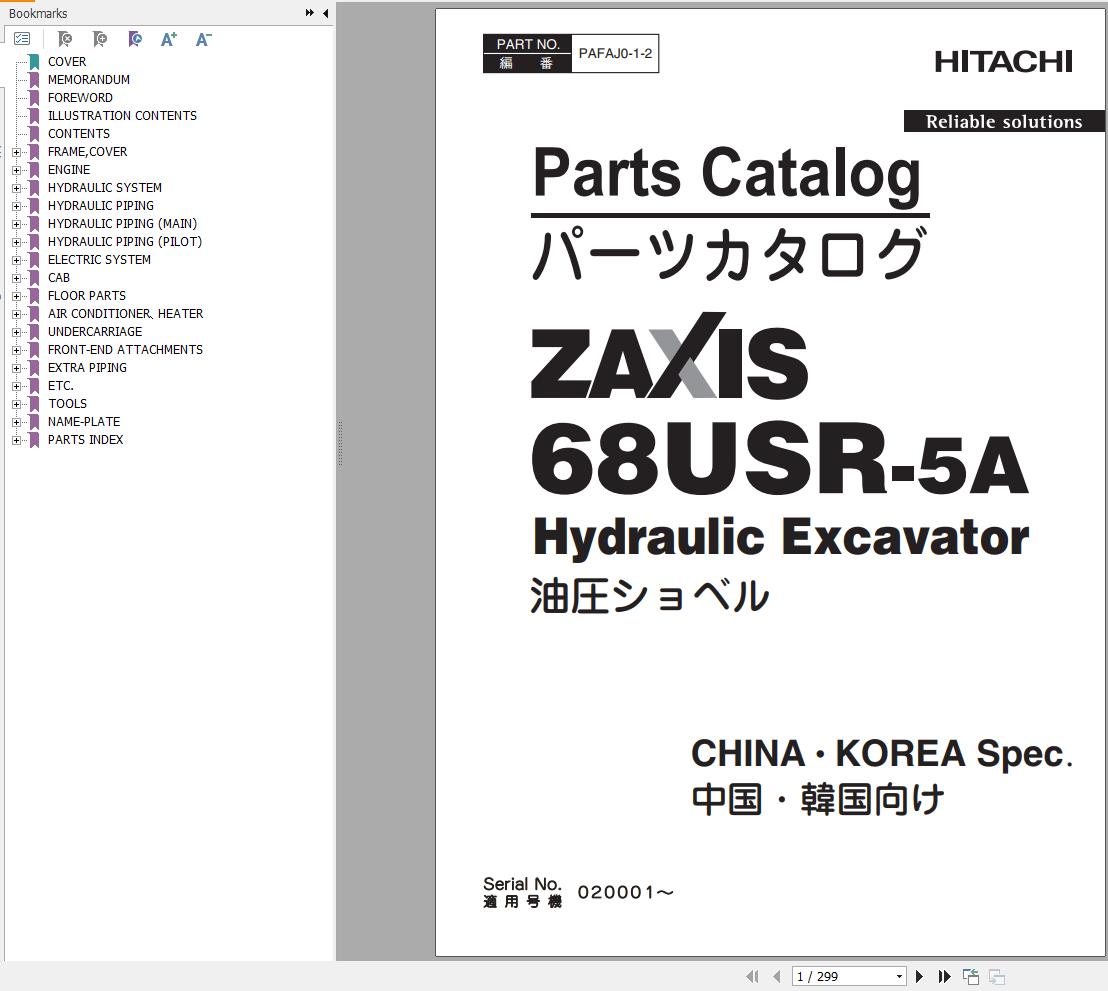Decrease bookmark font size with A-

tap(204, 39)
